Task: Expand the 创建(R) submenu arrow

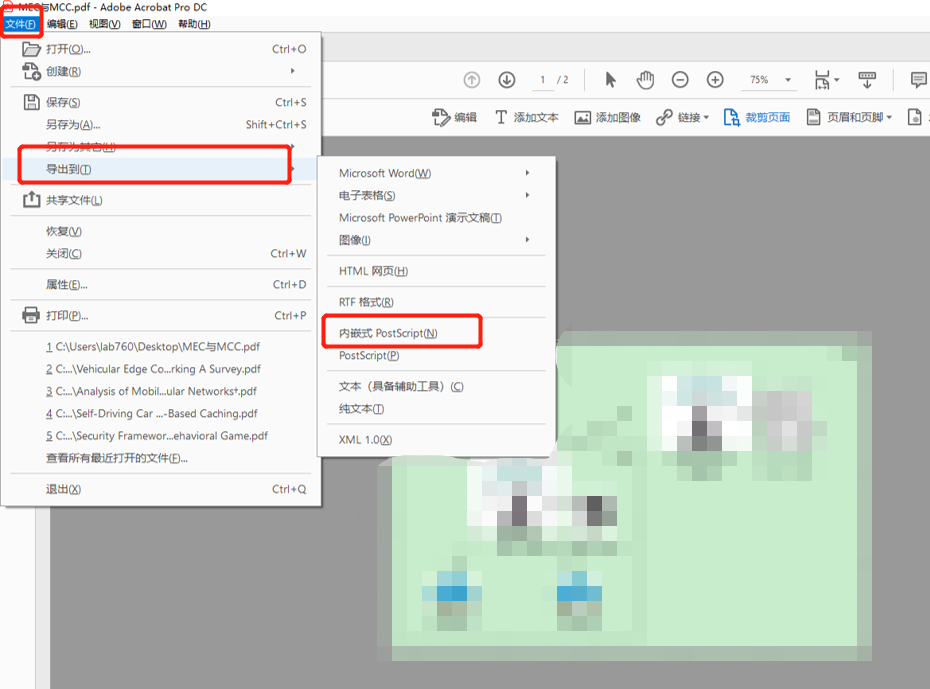Action: (292, 71)
